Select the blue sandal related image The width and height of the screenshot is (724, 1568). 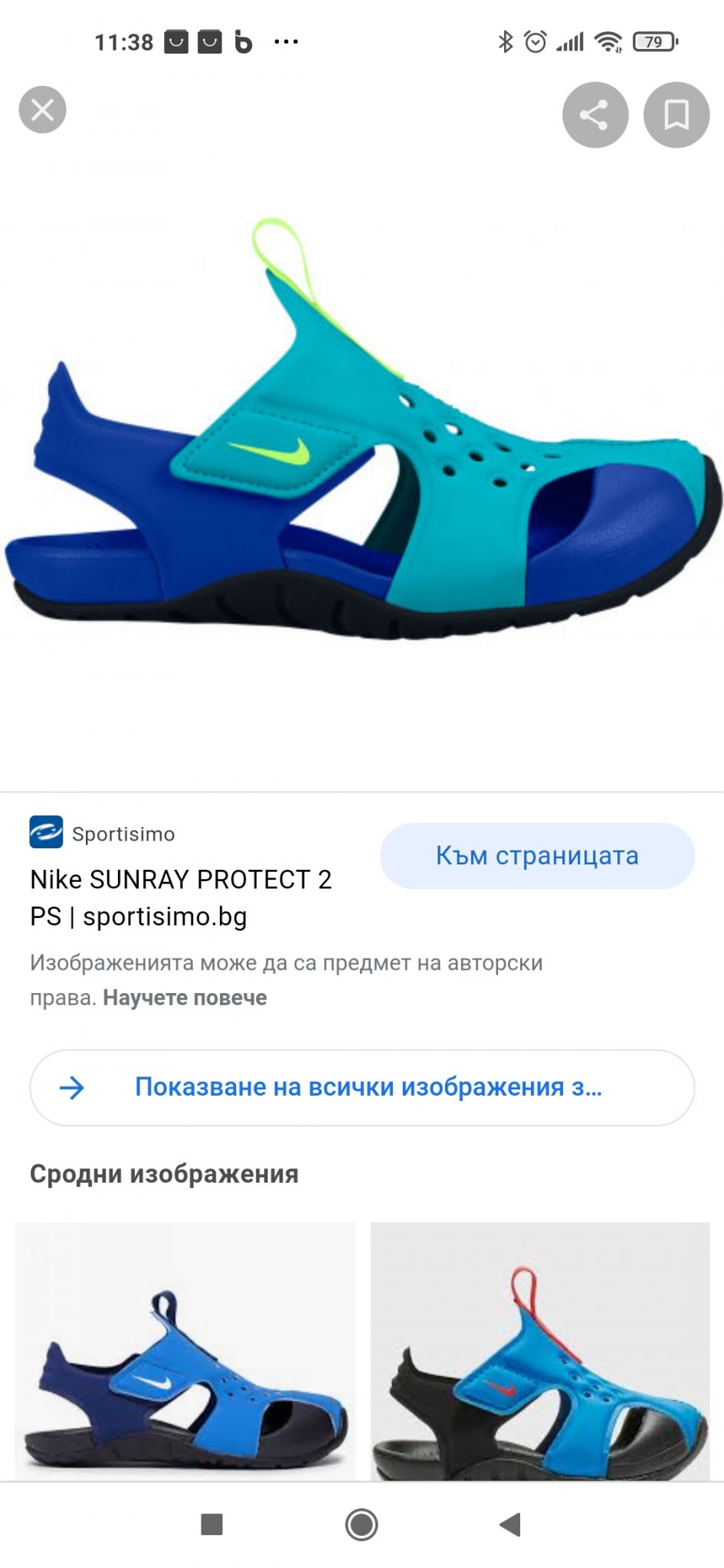(185, 1351)
